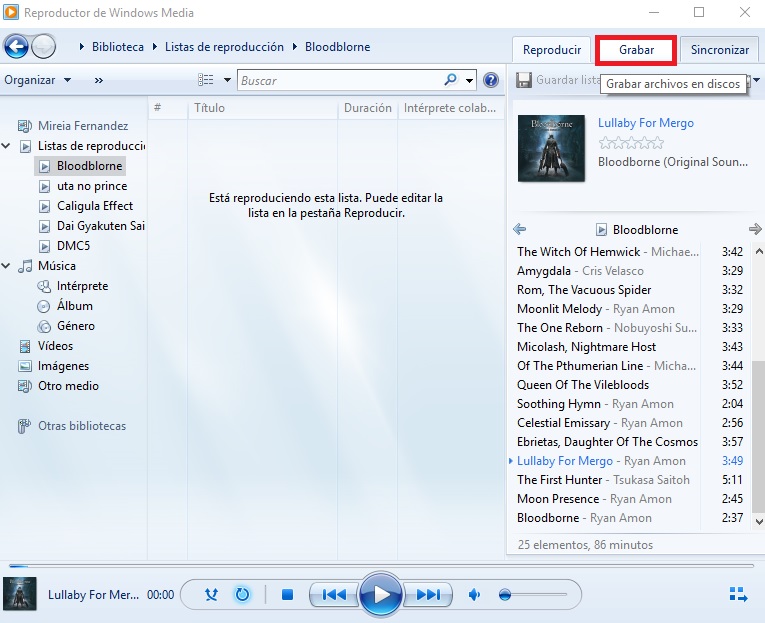Click the Back navigation arrow

pyautogui.click(x=16, y=47)
